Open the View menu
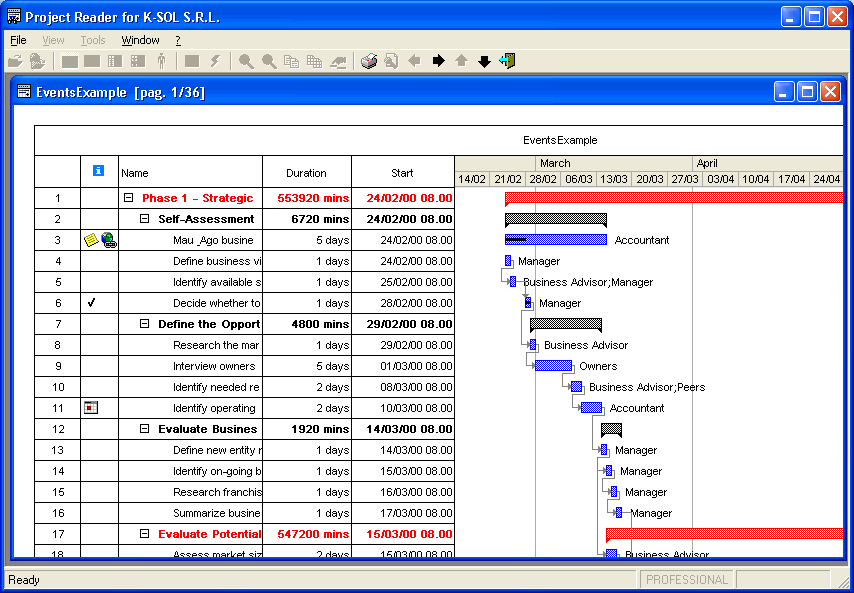Image resolution: width=854 pixels, height=593 pixels. 53,40
